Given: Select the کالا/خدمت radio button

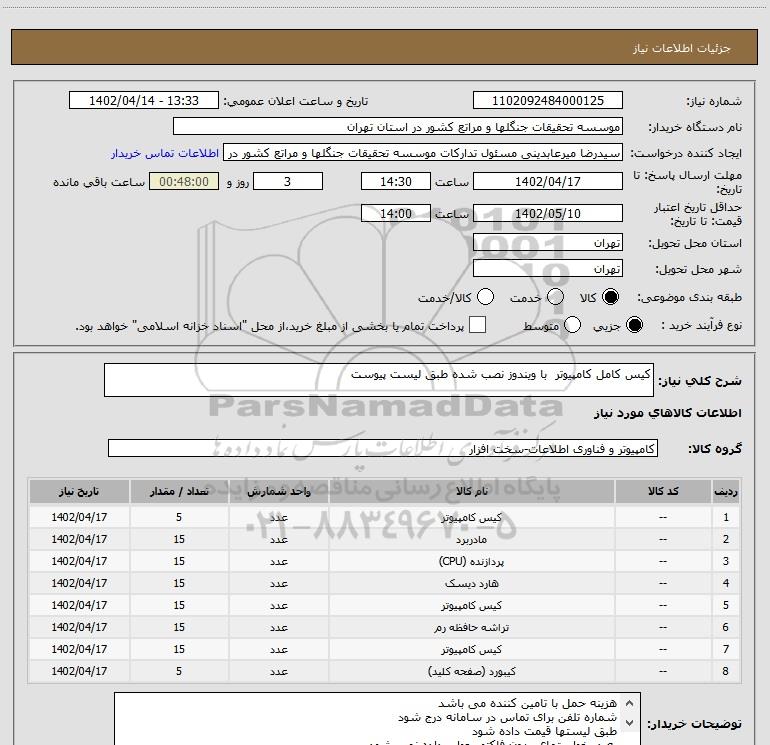Looking at the screenshot, I should [x=485, y=297].
